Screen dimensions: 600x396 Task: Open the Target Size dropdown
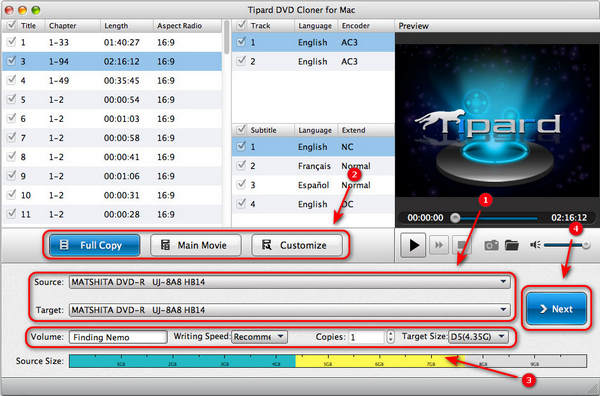[x=478, y=337]
